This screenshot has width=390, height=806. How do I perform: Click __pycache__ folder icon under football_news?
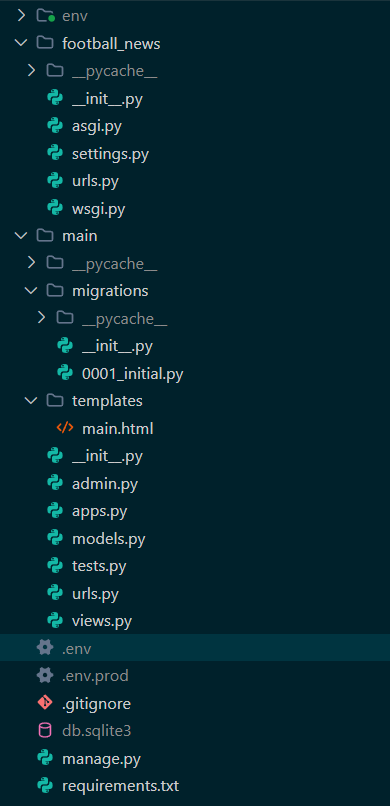point(55,70)
